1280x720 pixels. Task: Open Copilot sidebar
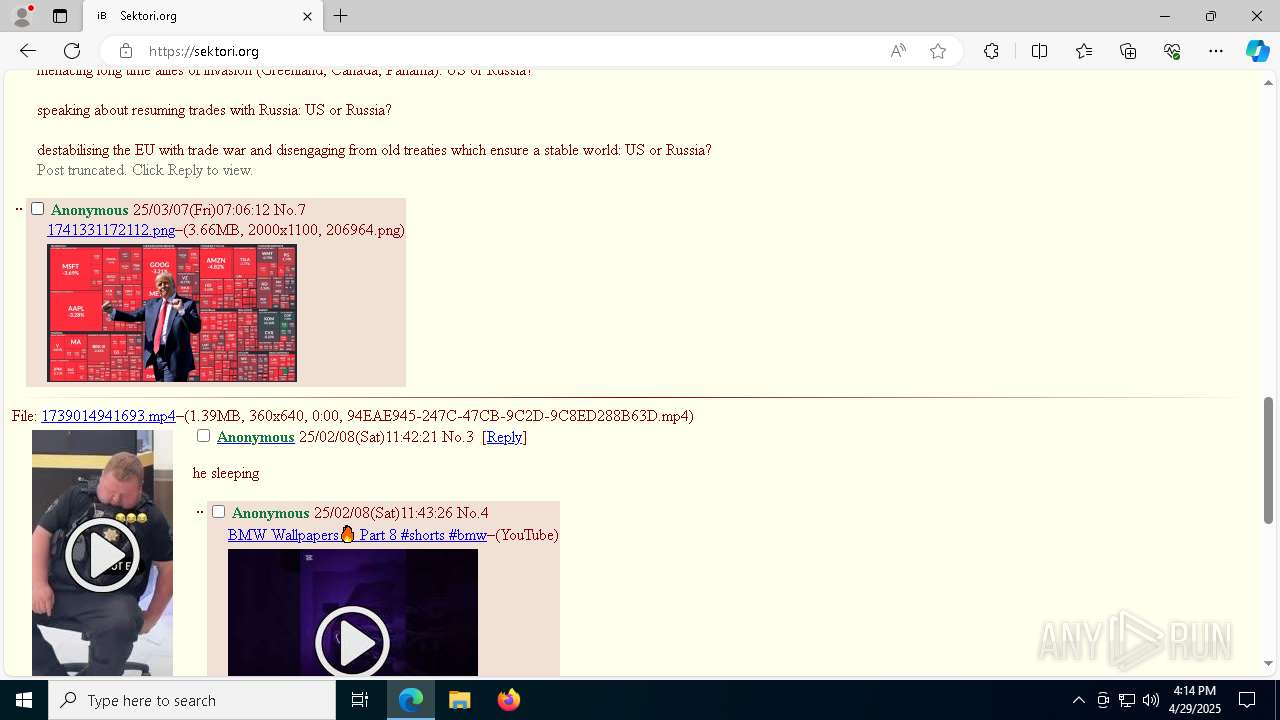(x=1257, y=51)
